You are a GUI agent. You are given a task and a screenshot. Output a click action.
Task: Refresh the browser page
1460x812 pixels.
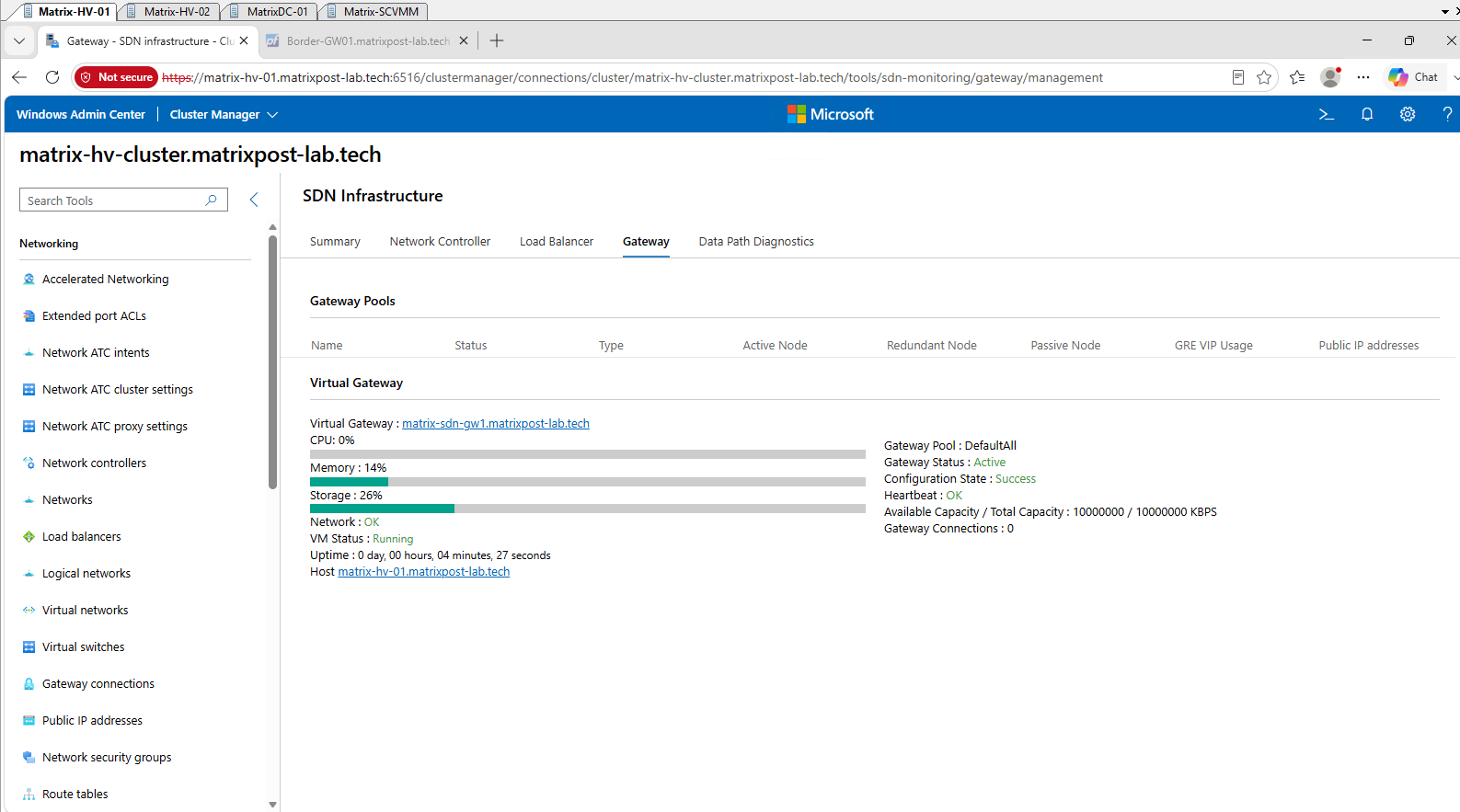point(52,77)
